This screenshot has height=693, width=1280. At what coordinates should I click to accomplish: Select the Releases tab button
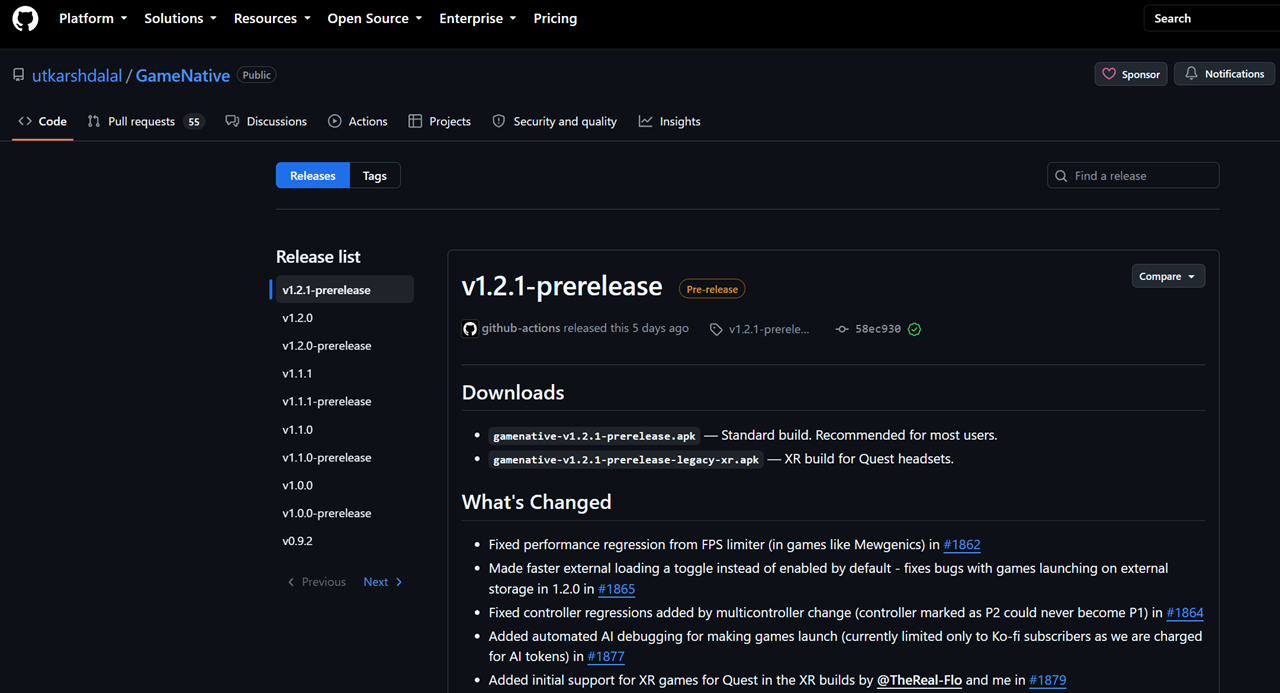coord(313,176)
